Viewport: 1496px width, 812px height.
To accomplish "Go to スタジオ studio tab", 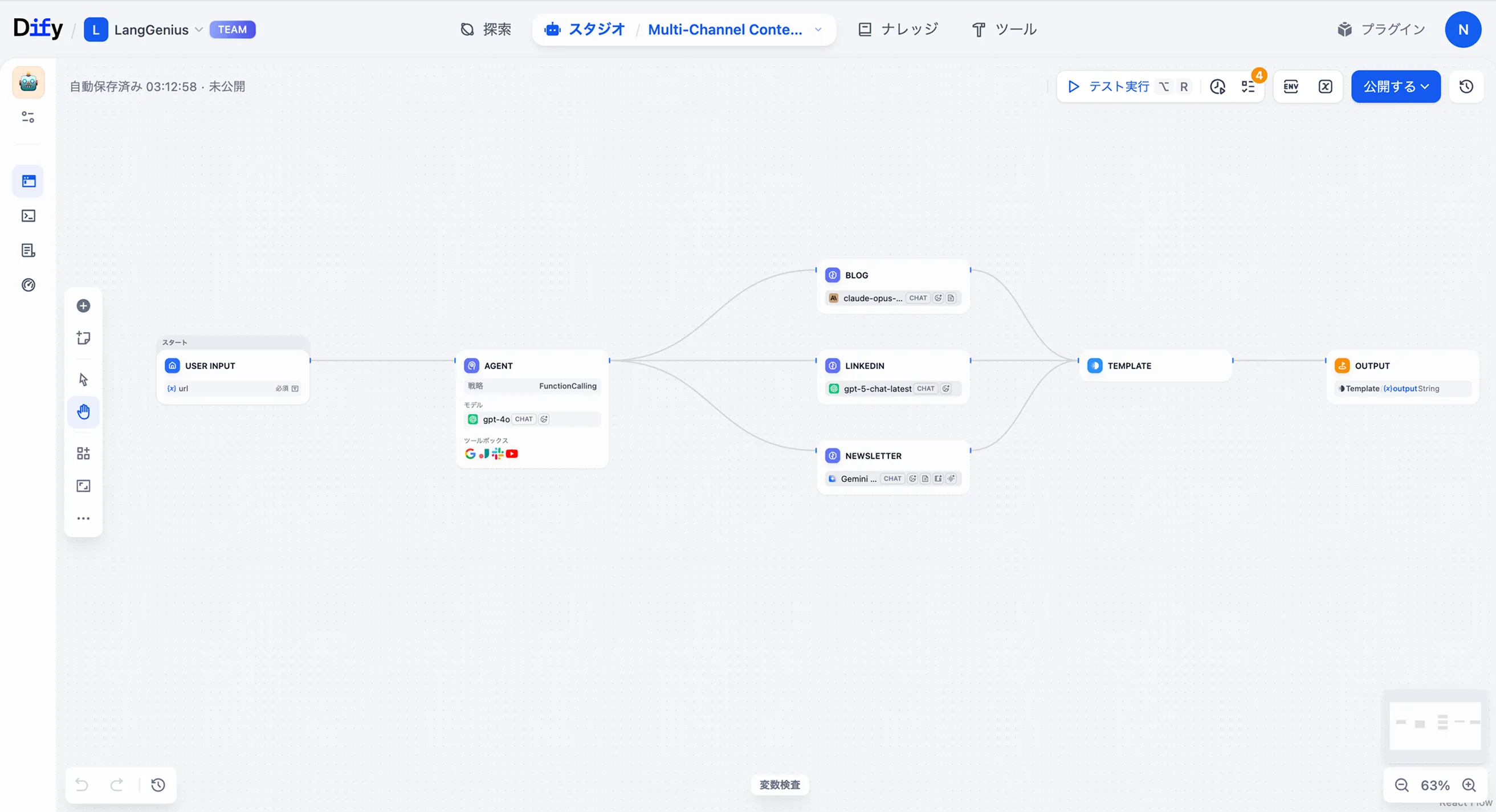I will coord(584,29).
